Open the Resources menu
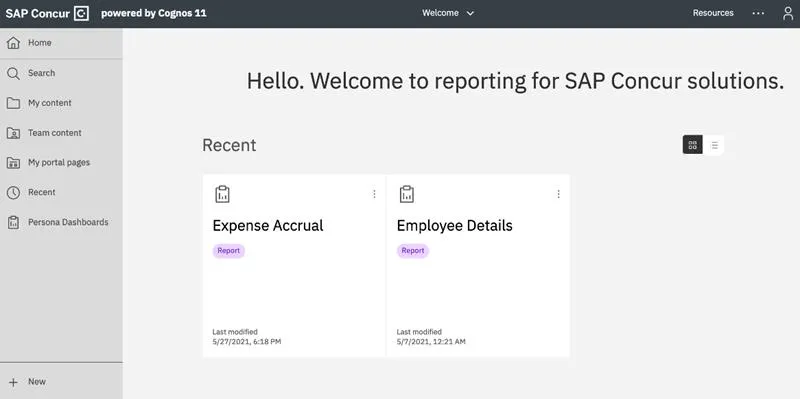This screenshot has width=800, height=399. [x=713, y=13]
